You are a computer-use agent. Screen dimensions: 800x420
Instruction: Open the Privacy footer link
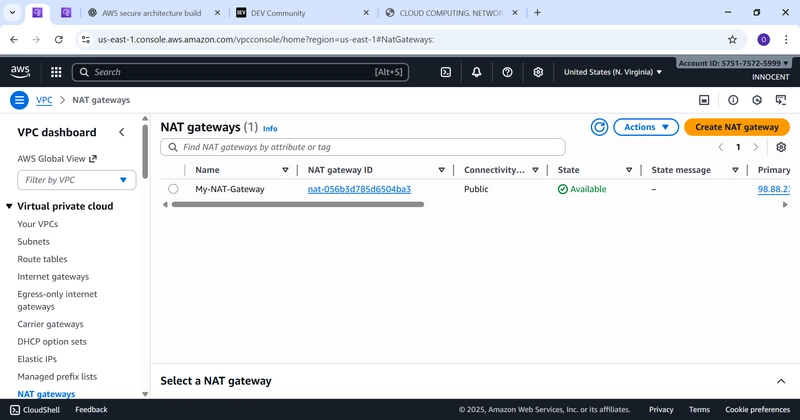pos(661,409)
